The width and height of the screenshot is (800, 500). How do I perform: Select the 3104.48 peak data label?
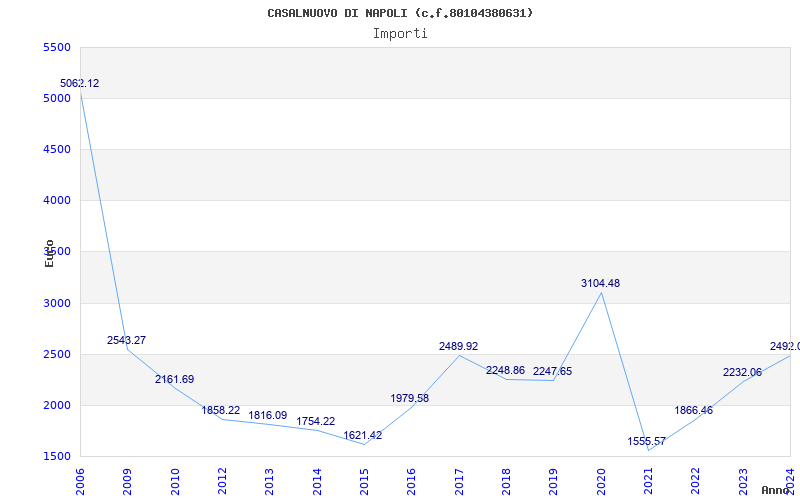tap(601, 284)
